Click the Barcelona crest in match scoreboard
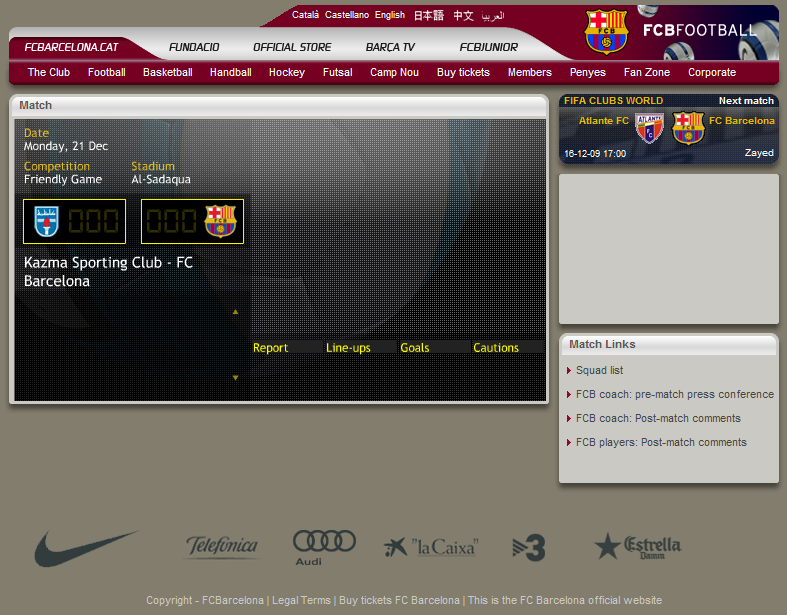 [220, 221]
